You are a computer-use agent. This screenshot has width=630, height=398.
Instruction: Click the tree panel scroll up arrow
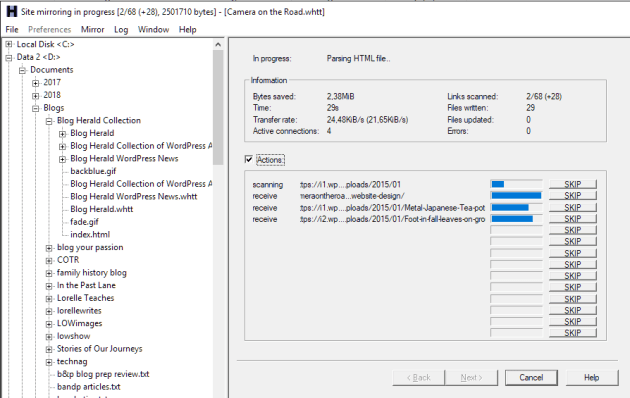click(218, 44)
